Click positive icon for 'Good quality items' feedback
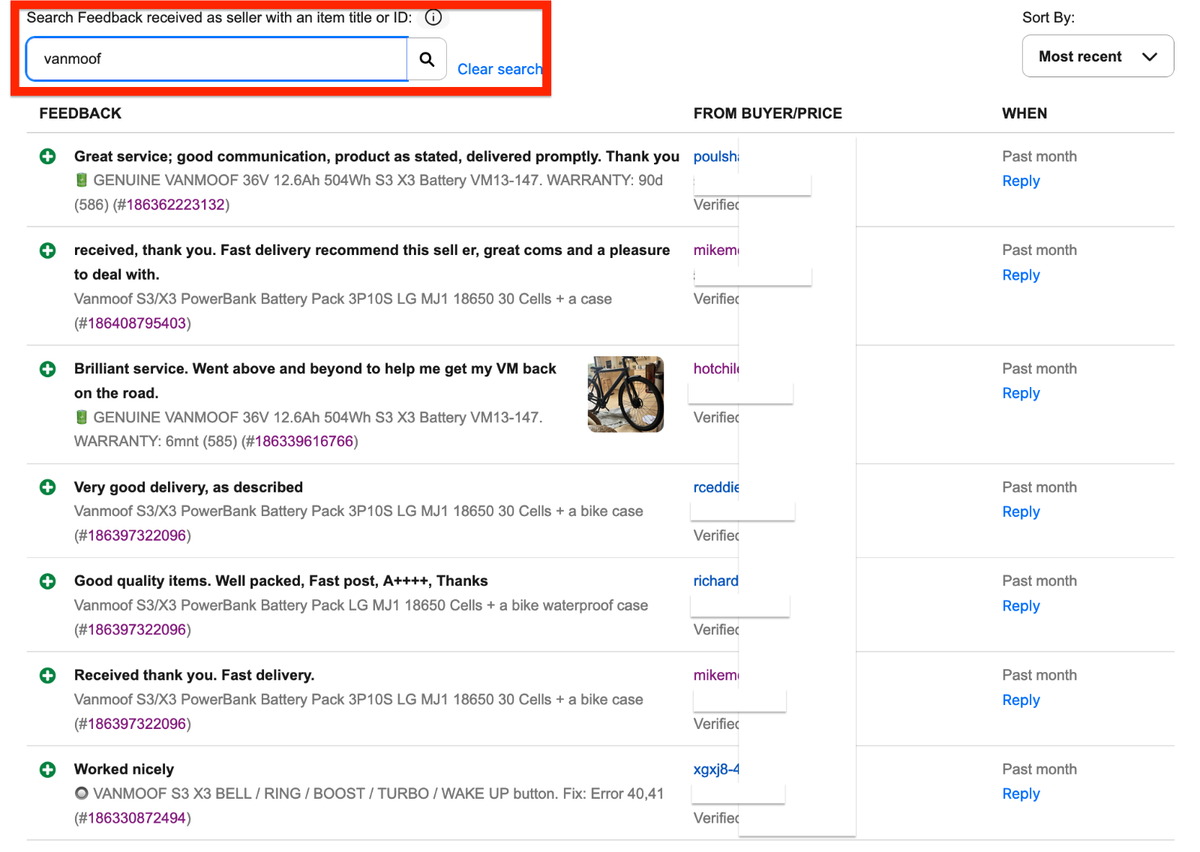 (x=47, y=581)
